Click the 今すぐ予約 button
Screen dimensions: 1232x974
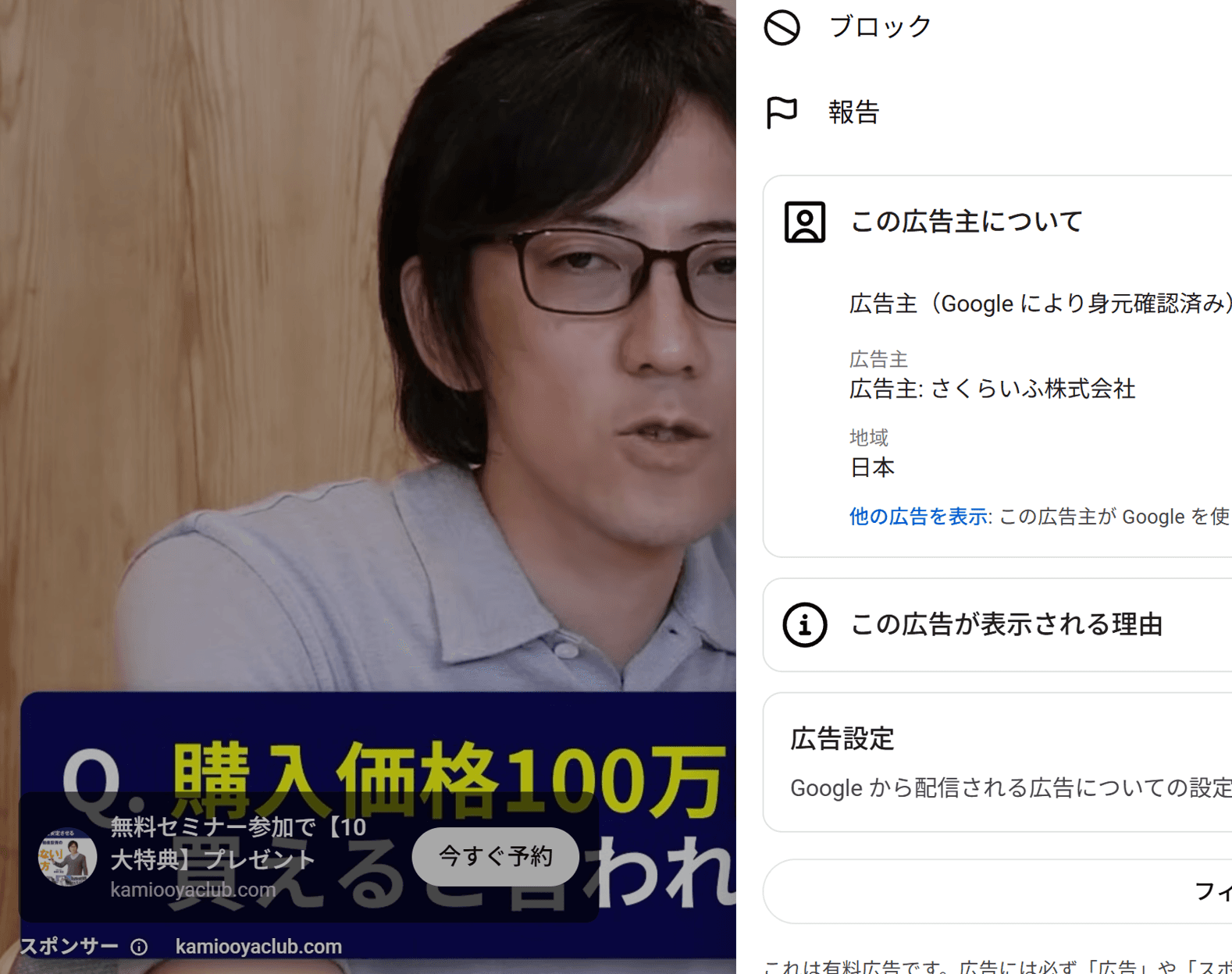pos(496,857)
